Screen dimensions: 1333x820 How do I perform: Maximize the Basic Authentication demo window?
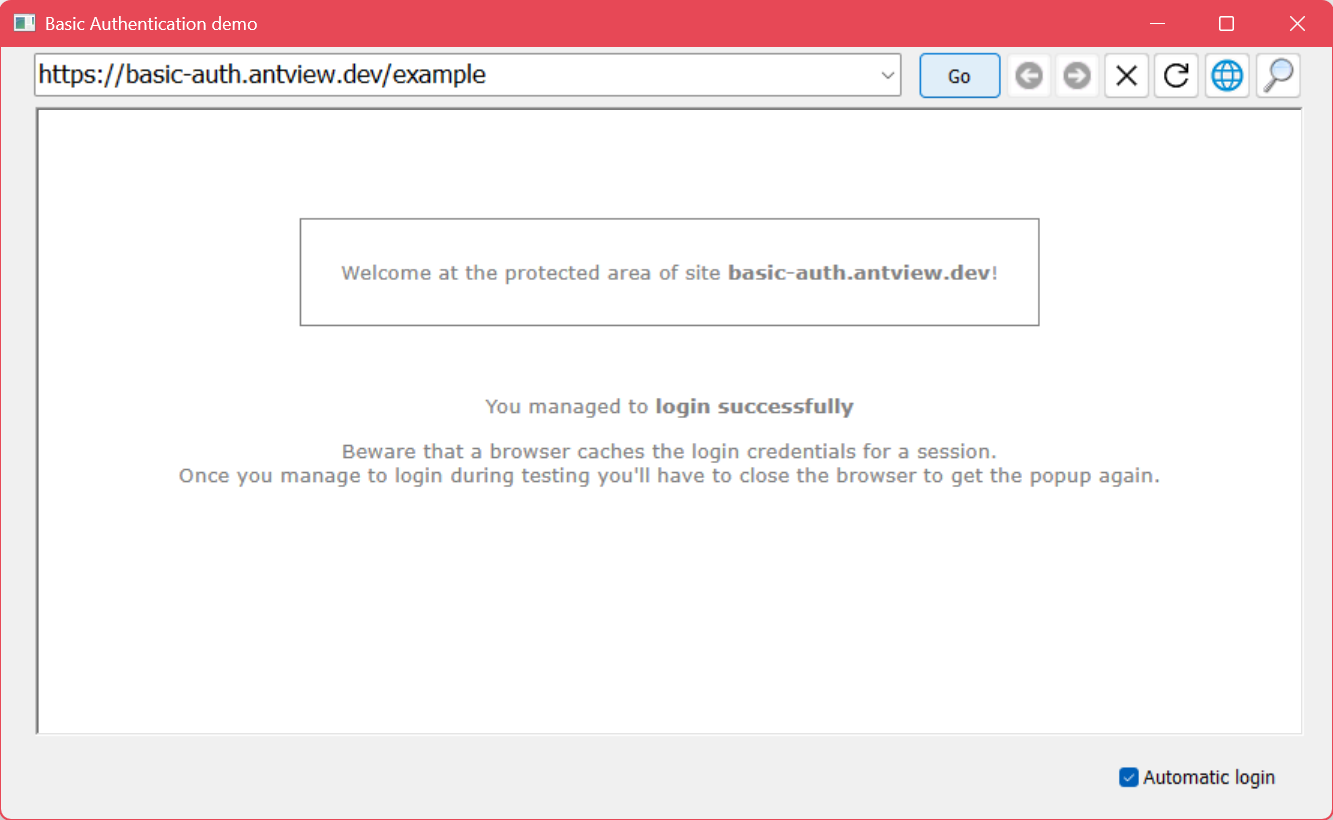tap(1226, 23)
